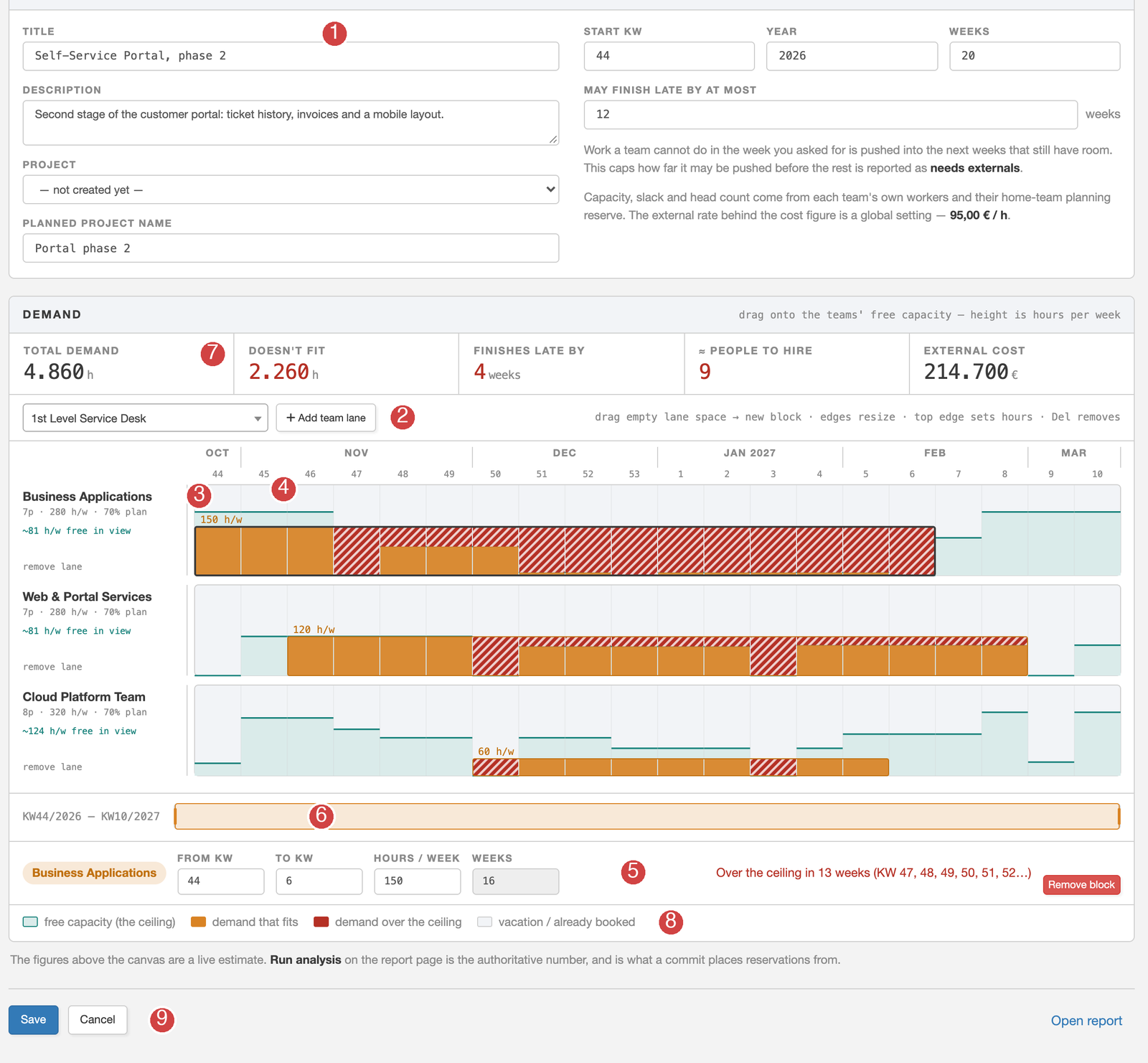Viewport: 1148px width, 1063px height.
Task: Click the demand that fits legend swatch
Action: pyautogui.click(x=198, y=922)
